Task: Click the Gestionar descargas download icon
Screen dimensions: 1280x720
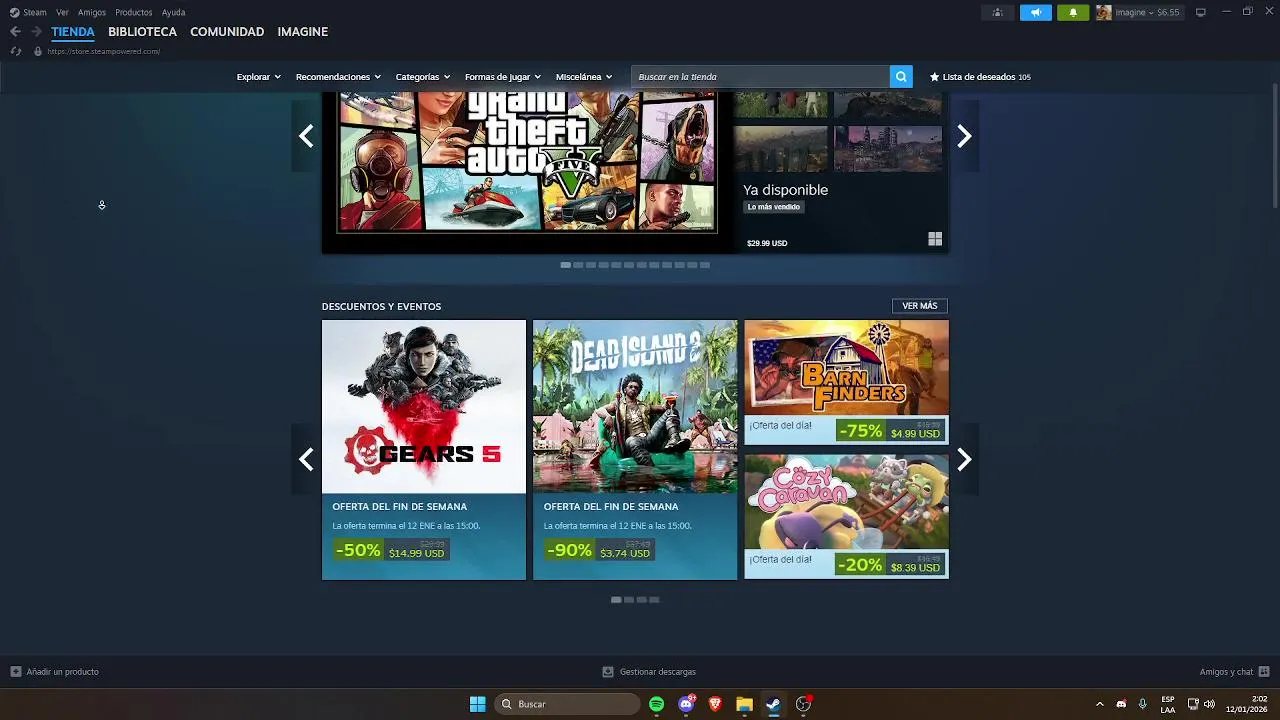Action: 608,672
